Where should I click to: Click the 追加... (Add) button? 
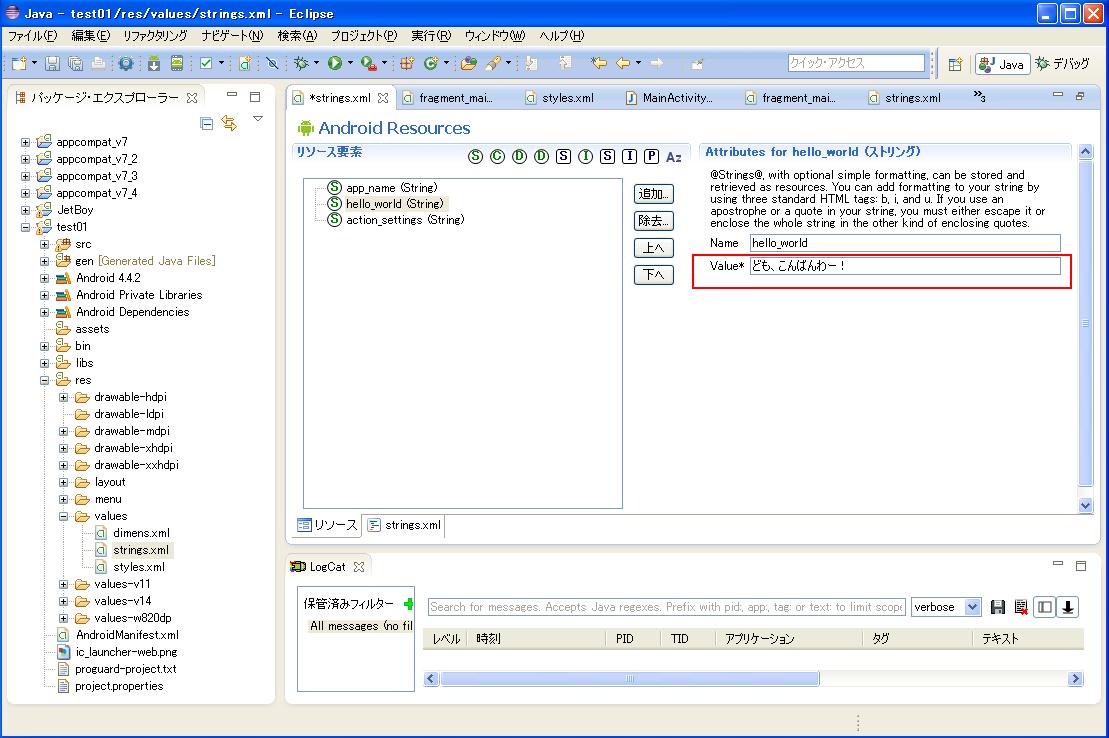(654, 194)
